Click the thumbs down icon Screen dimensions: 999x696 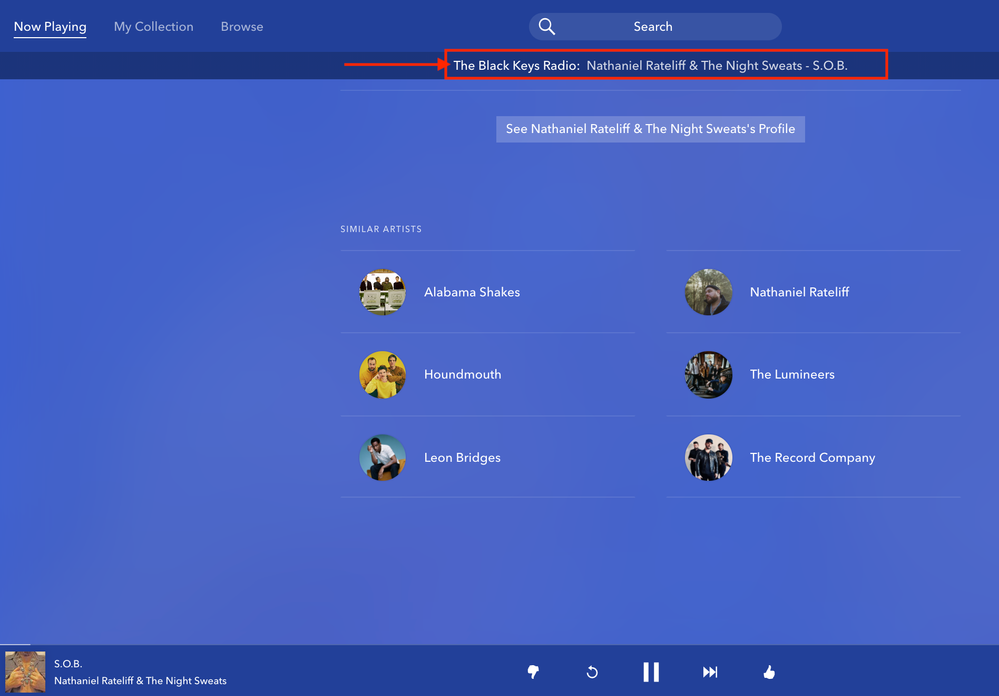coord(533,672)
